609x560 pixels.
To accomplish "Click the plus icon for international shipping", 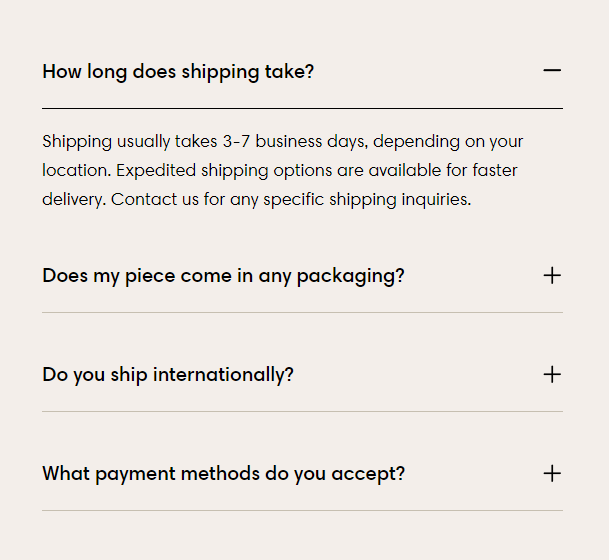I will click(x=552, y=374).
